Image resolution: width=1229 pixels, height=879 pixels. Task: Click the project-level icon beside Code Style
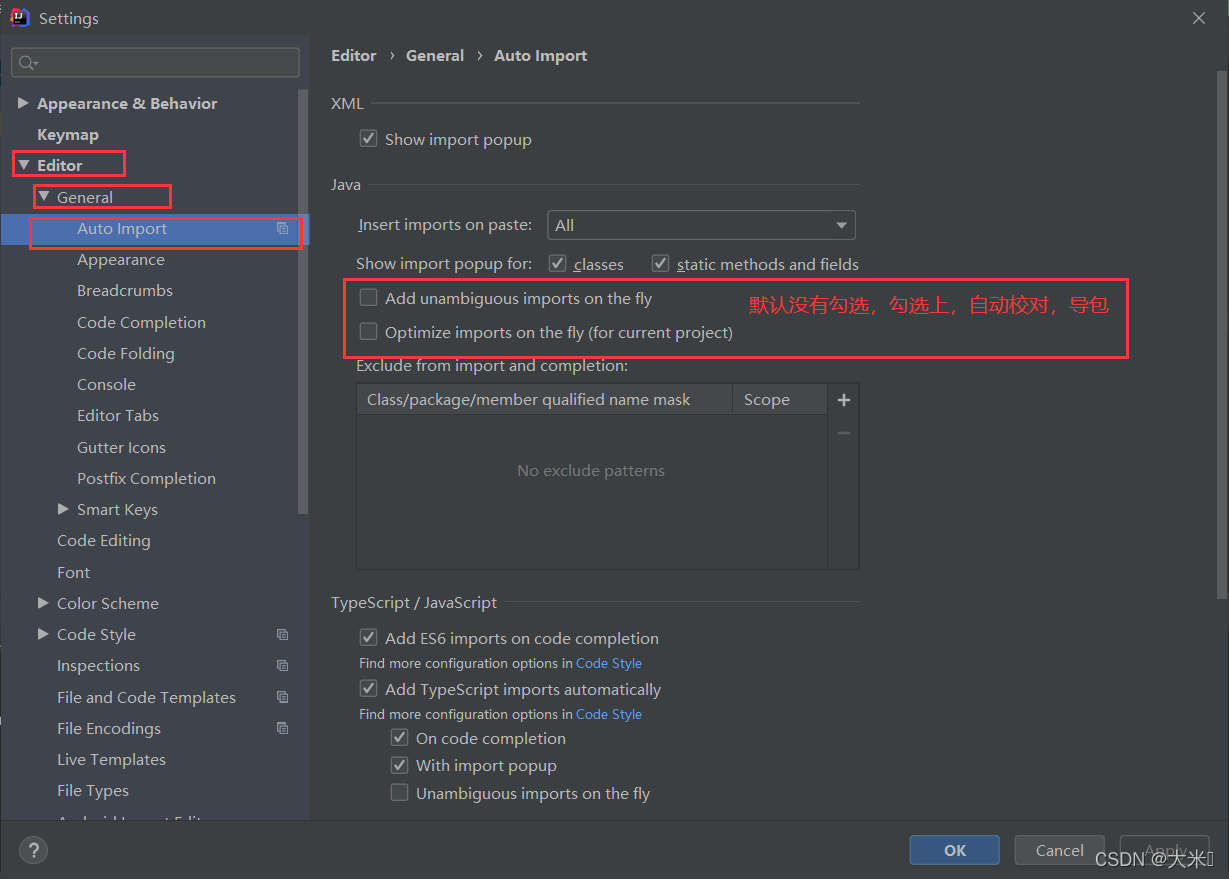click(283, 635)
